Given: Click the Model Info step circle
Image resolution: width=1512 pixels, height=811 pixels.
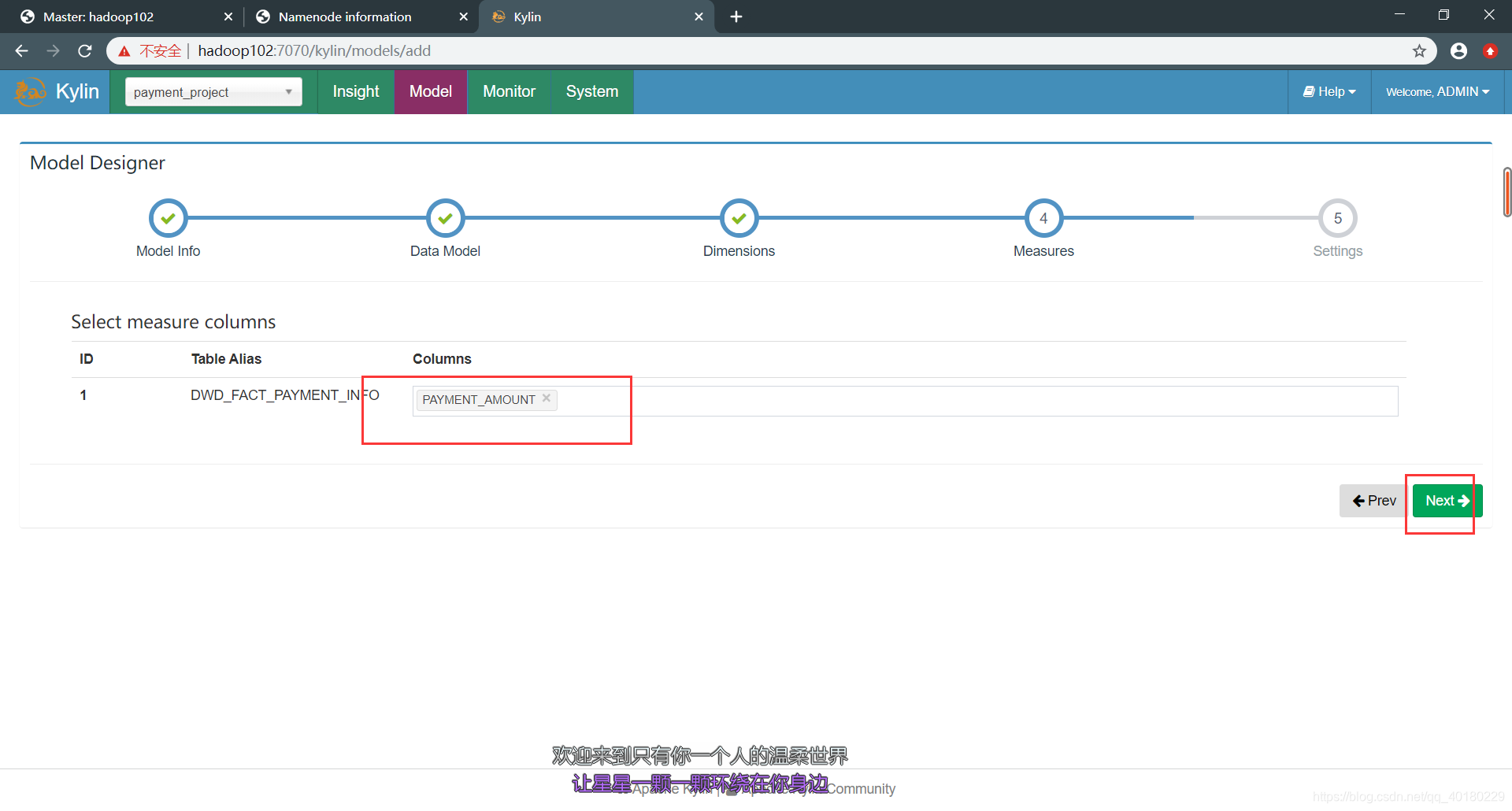Looking at the screenshot, I should click(168, 218).
